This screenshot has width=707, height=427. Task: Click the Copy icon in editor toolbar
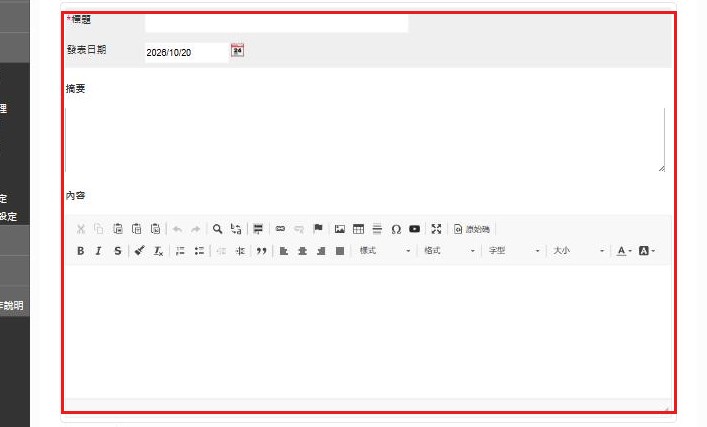(99, 229)
